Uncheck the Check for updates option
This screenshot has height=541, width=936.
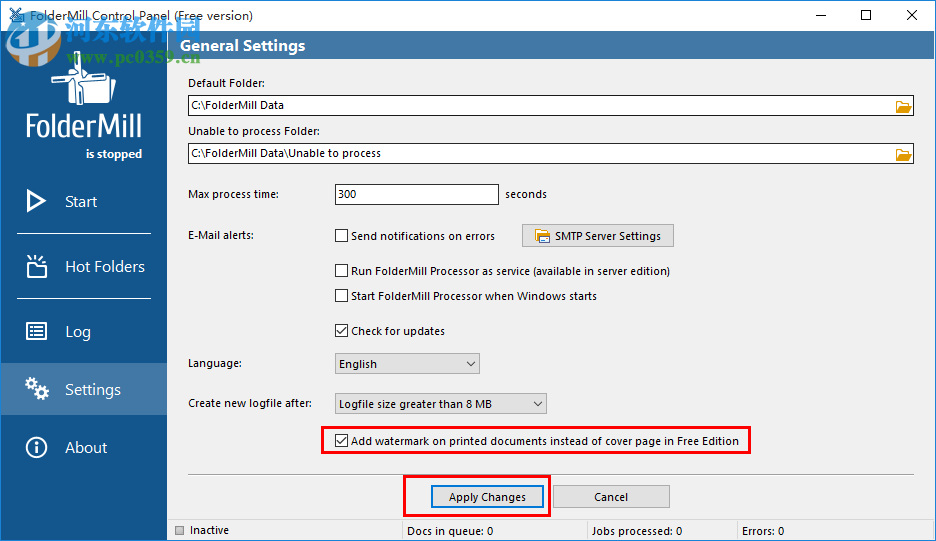pos(342,331)
